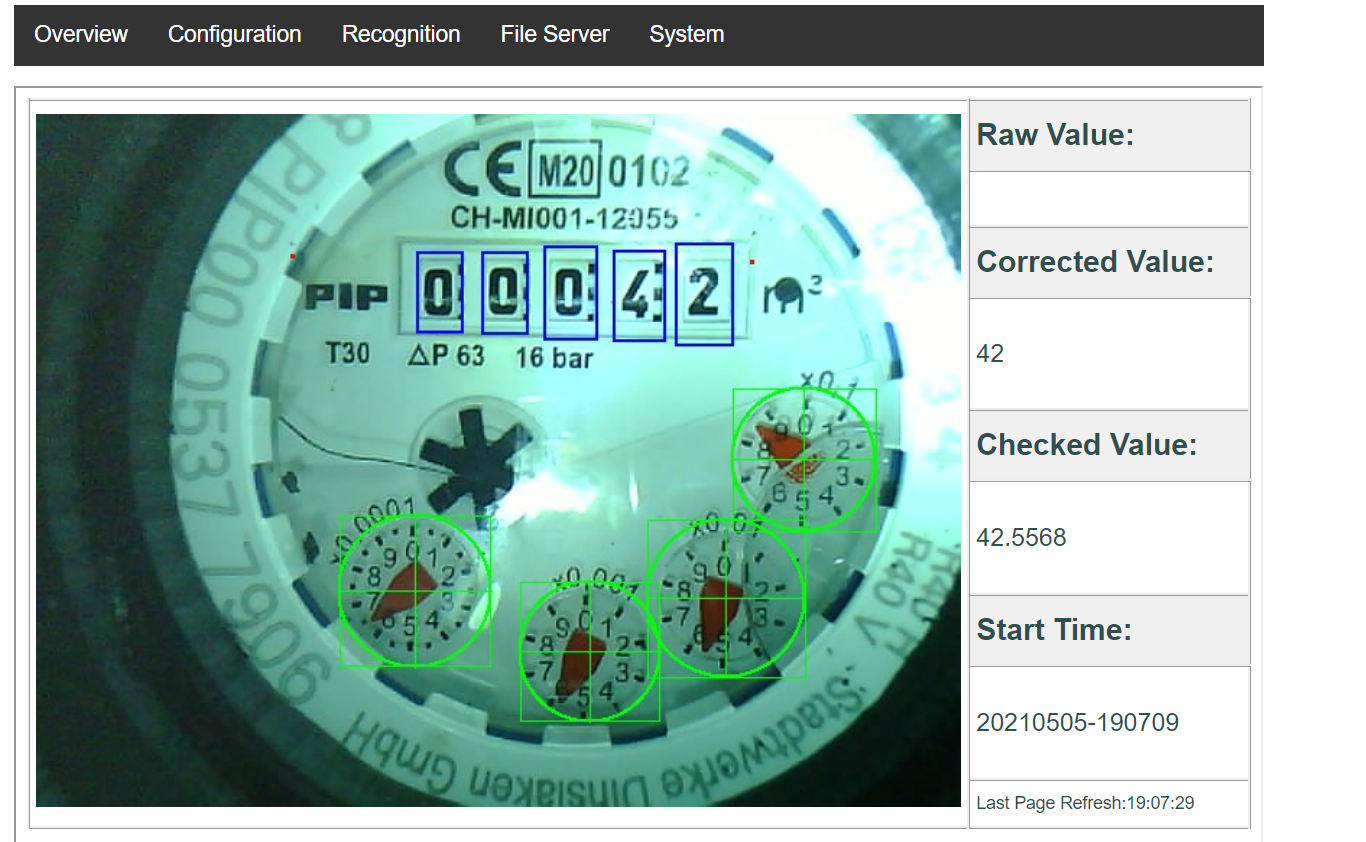1366x842 pixels.
Task: Click the x0.0001 analog dial region
Action: pyautogui.click(x=415, y=591)
